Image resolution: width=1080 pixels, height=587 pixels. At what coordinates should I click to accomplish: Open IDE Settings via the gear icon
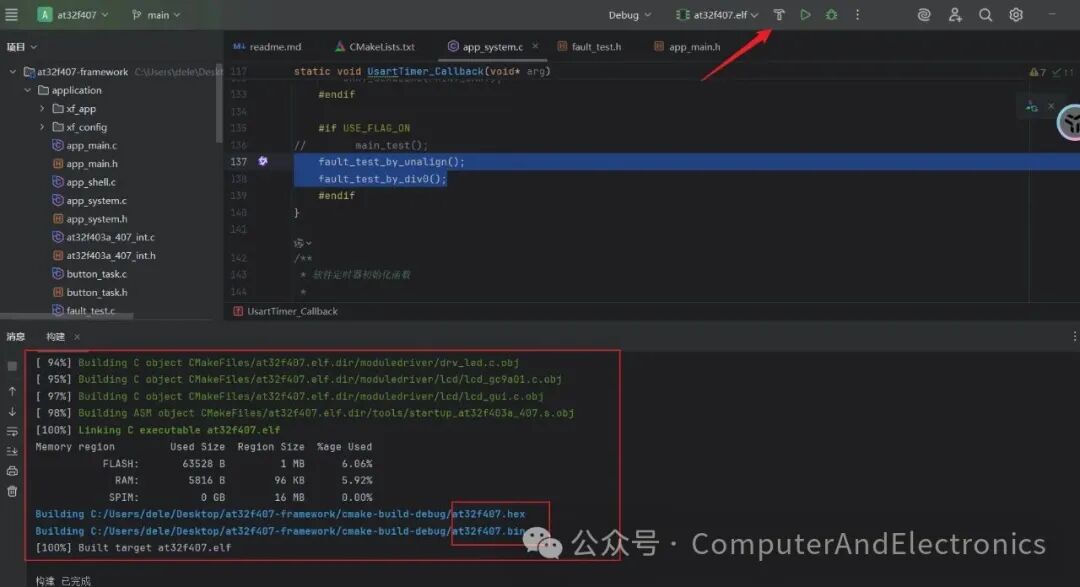coord(1014,15)
